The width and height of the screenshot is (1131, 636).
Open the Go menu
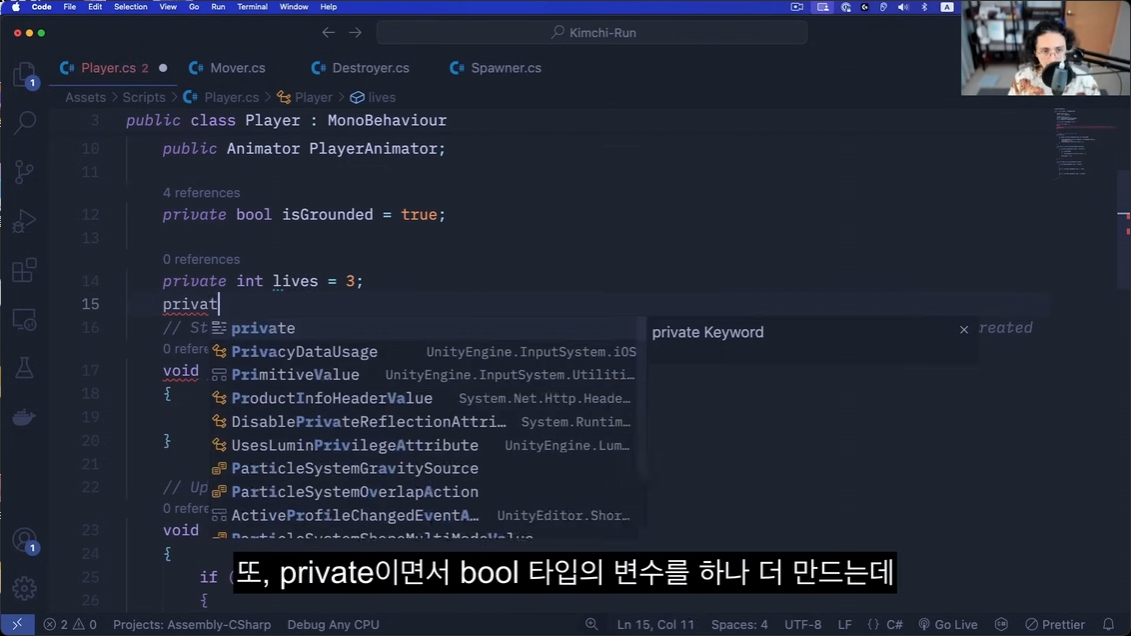pyautogui.click(x=194, y=6)
